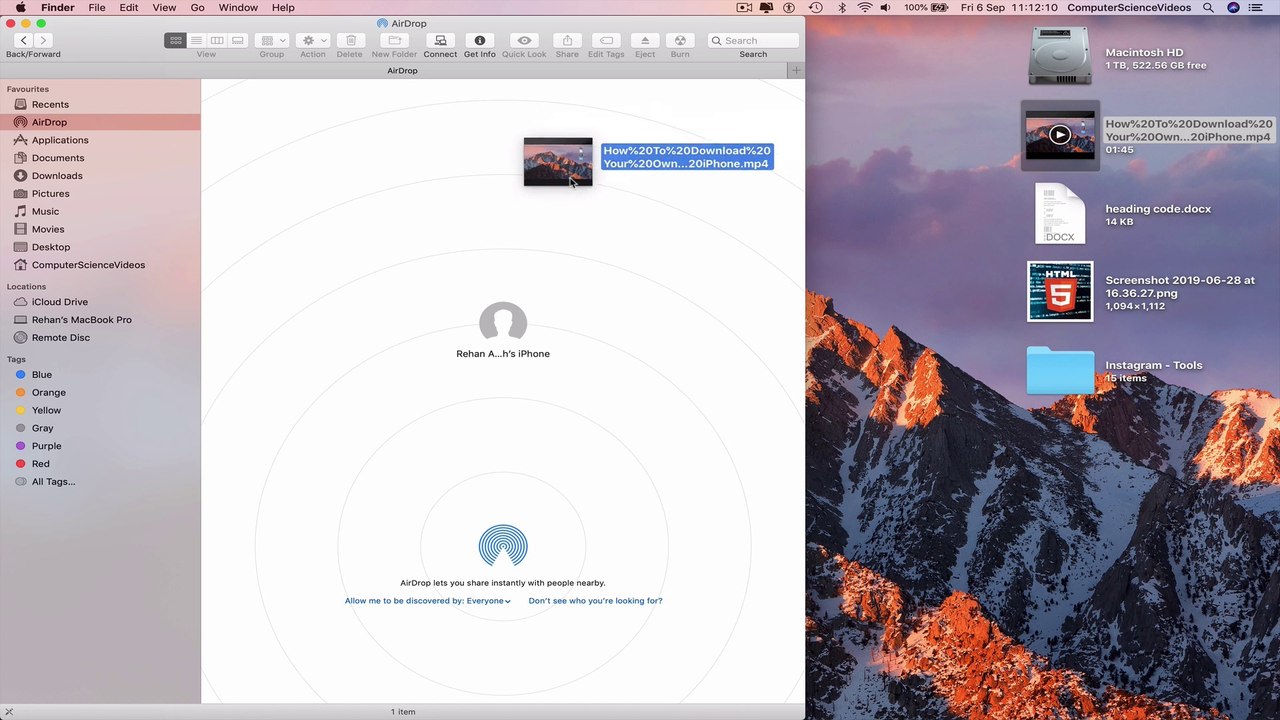
Task: Click the Delete trash toolbar icon
Action: pos(350,40)
